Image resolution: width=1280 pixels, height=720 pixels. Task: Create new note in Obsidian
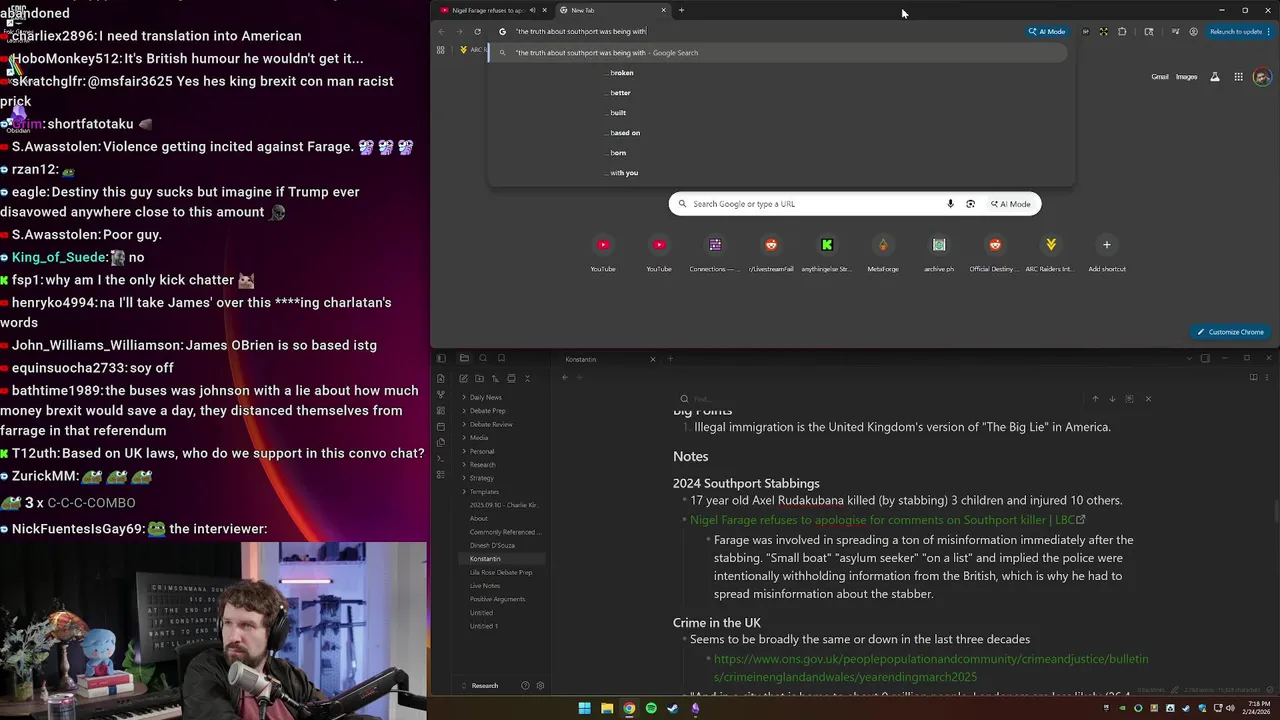[463, 378]
